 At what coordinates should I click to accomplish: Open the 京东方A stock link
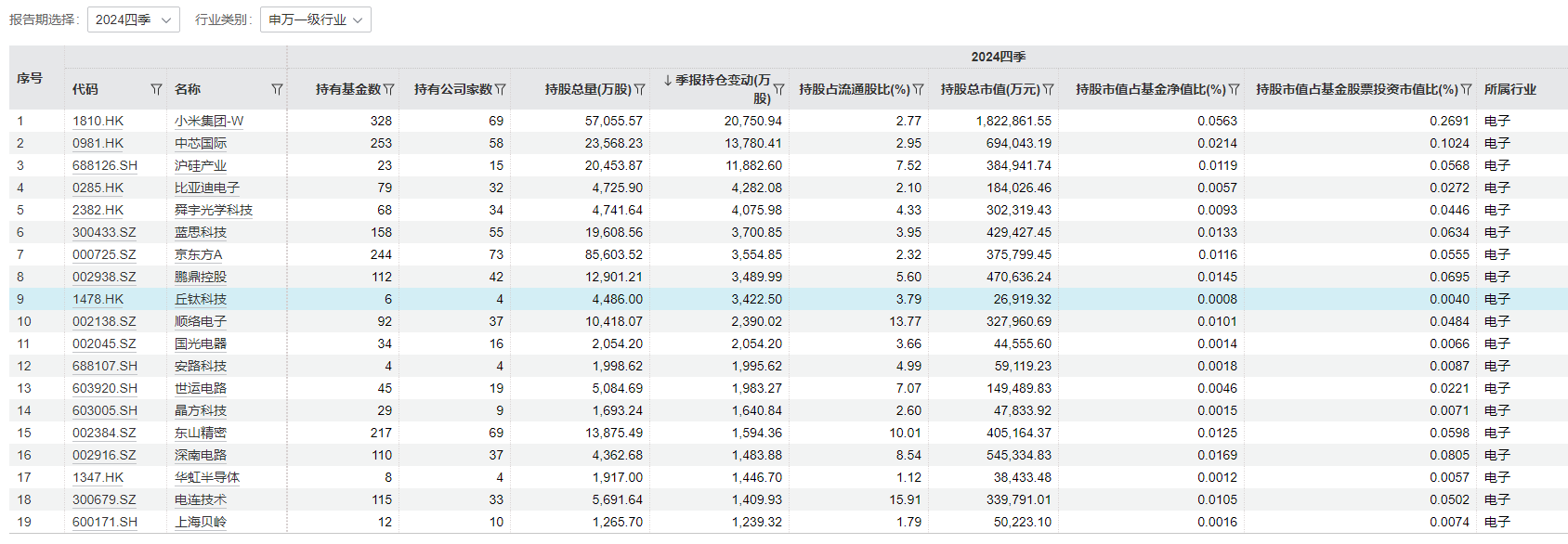click(199, 254)
